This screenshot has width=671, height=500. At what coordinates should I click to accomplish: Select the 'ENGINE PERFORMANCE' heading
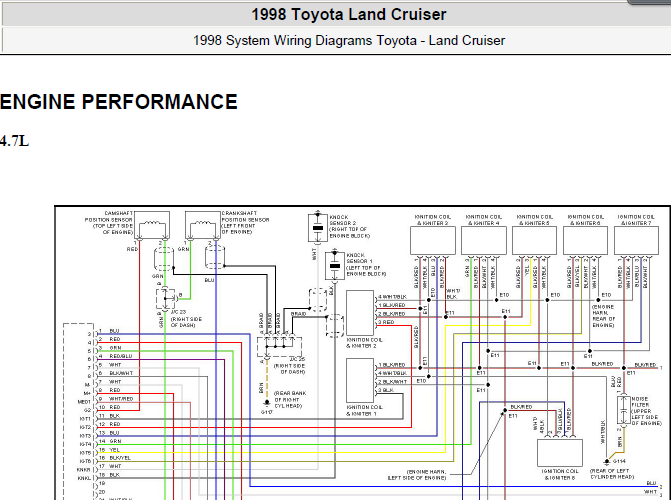[119, 102]
